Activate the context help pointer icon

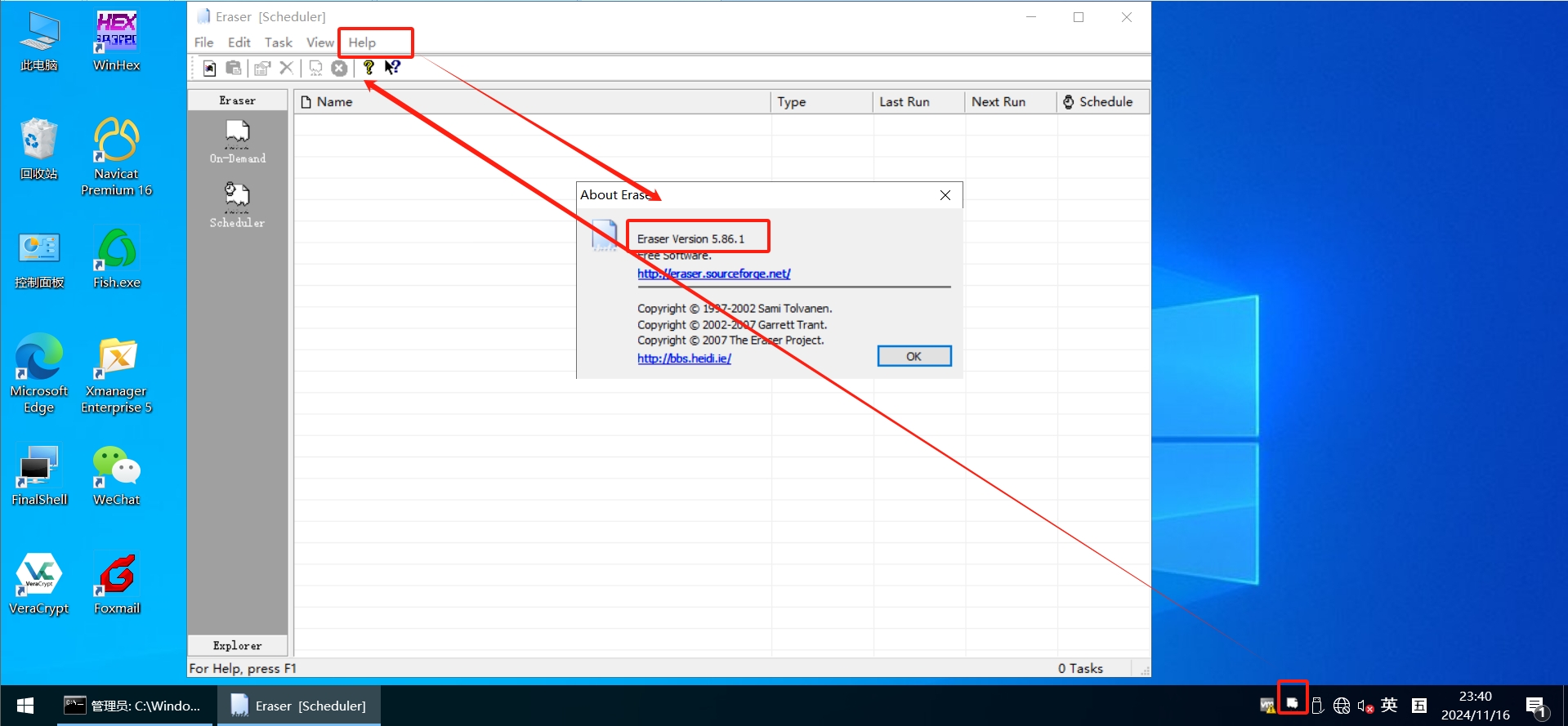393,68
